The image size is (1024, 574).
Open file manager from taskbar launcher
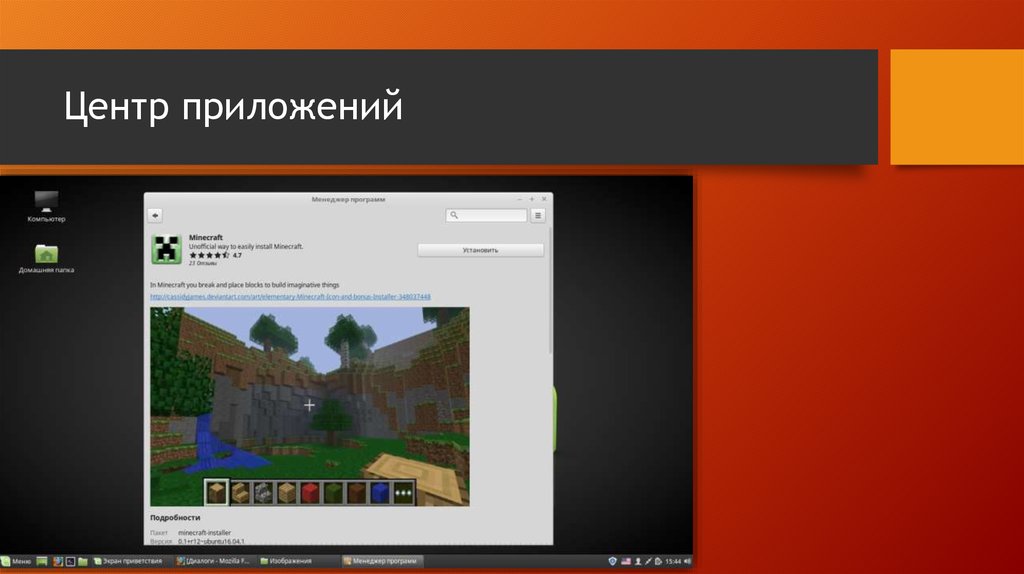[x=83, y=561]
